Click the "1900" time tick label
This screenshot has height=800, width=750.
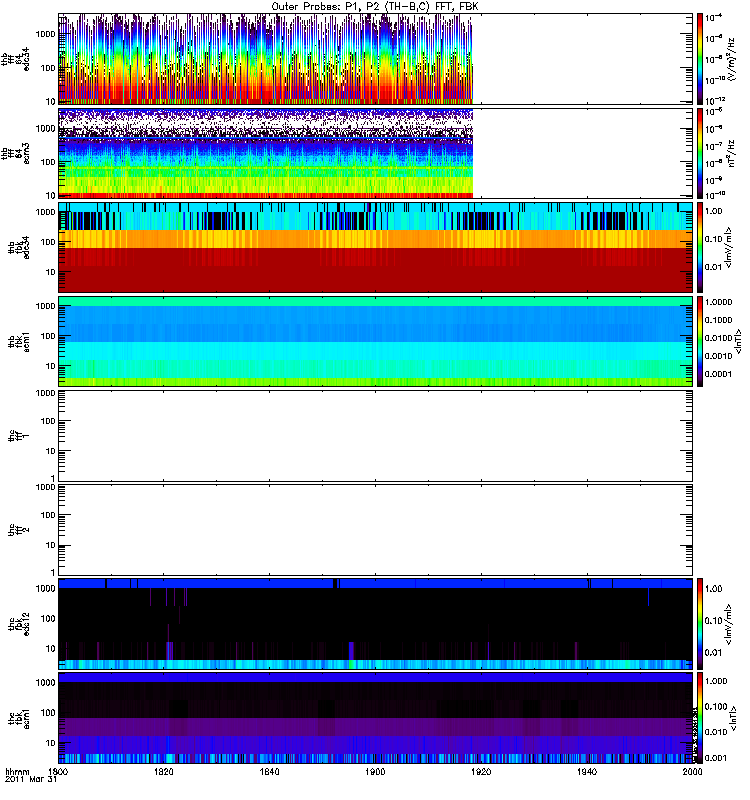(375, 772)
